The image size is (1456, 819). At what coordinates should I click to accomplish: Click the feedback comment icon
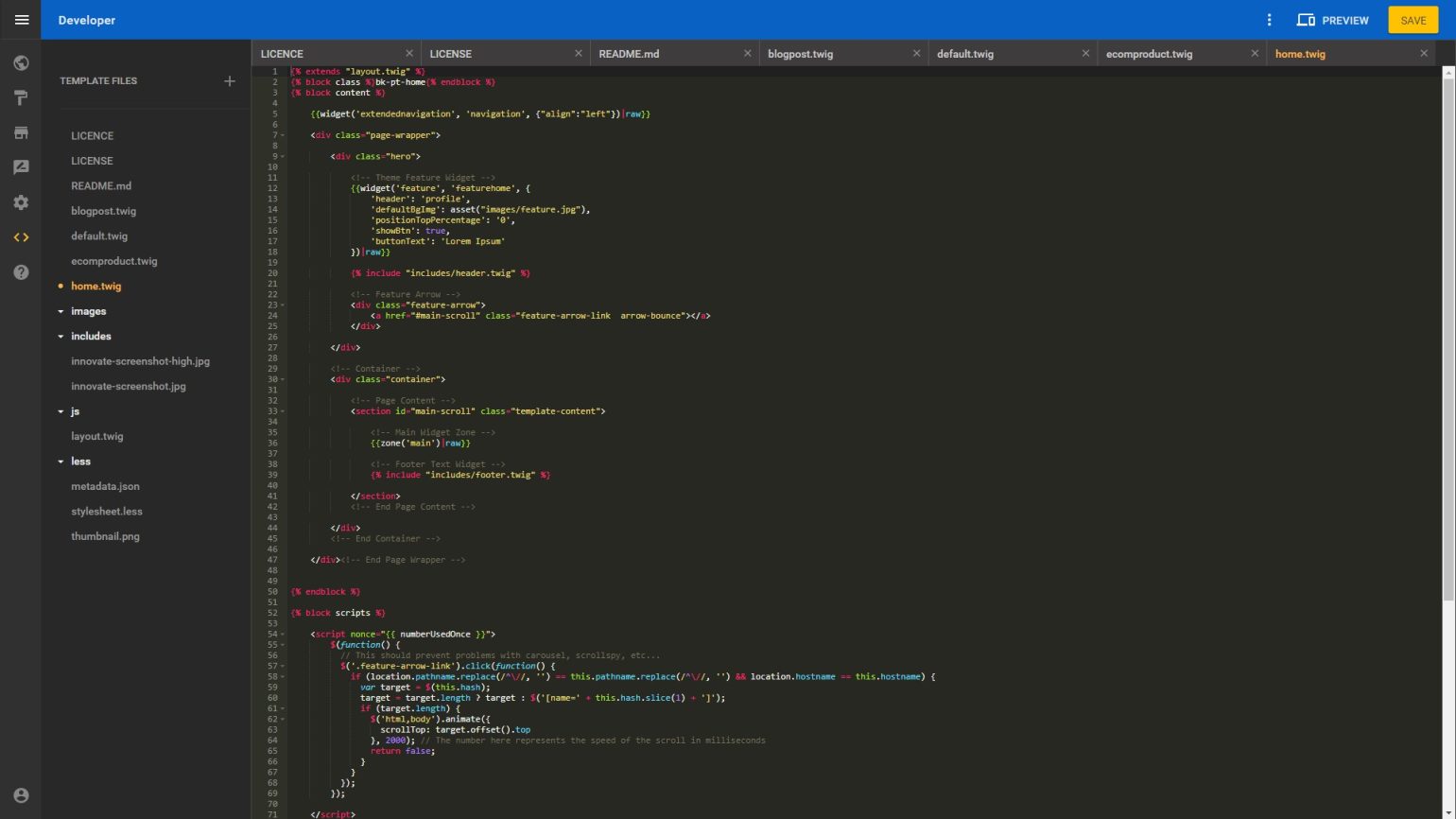(21, 167)
